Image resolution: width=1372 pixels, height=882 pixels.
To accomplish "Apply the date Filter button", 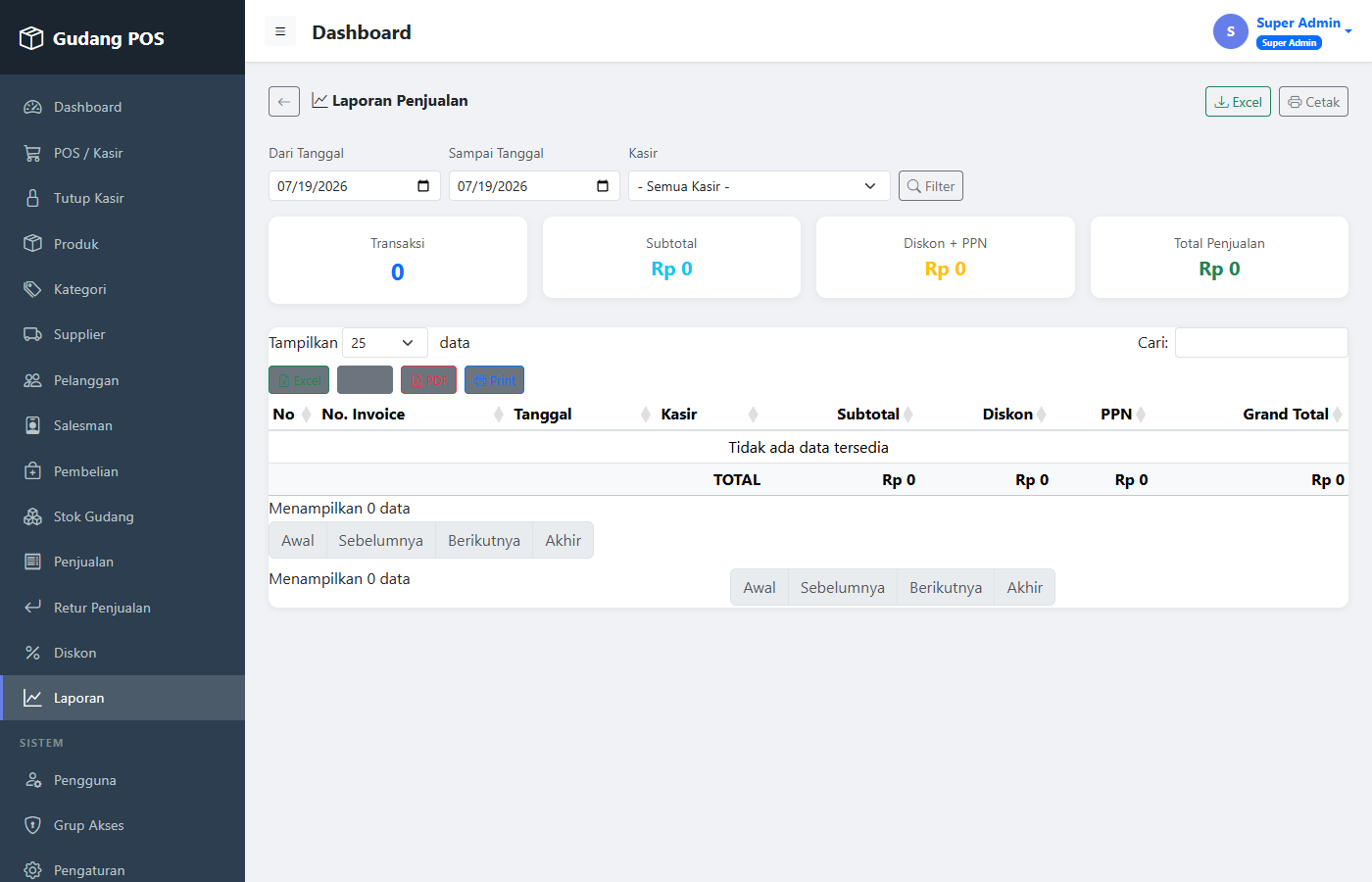I will pyautogui.click(x=931, y=186).
